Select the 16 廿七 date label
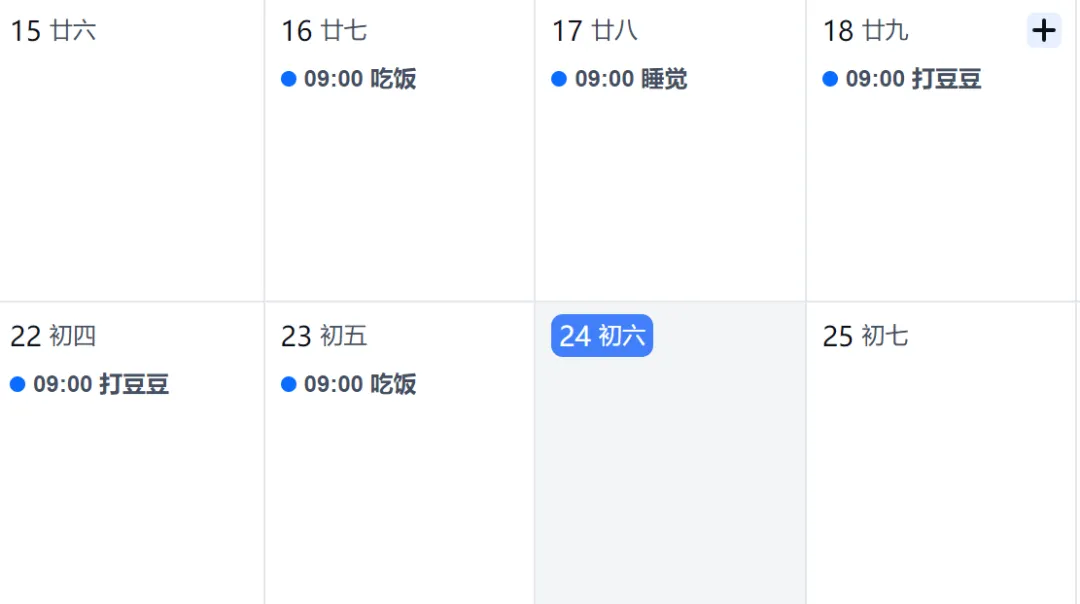 [324, 31]
